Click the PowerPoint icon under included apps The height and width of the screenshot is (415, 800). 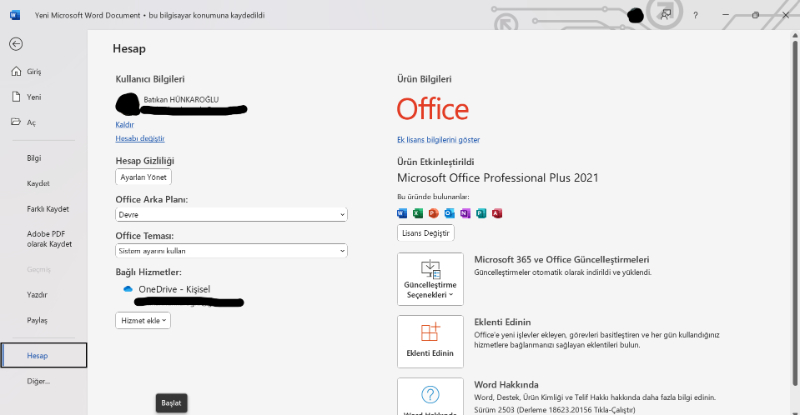click(434, 213)
